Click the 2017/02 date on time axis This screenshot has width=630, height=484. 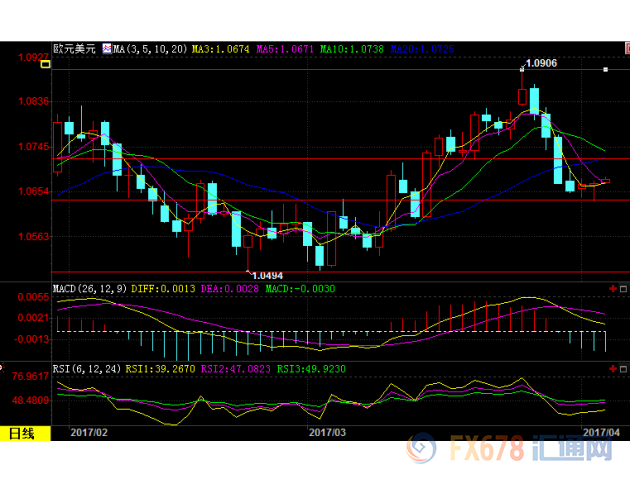pyautogui.click(x=89, y=432)
